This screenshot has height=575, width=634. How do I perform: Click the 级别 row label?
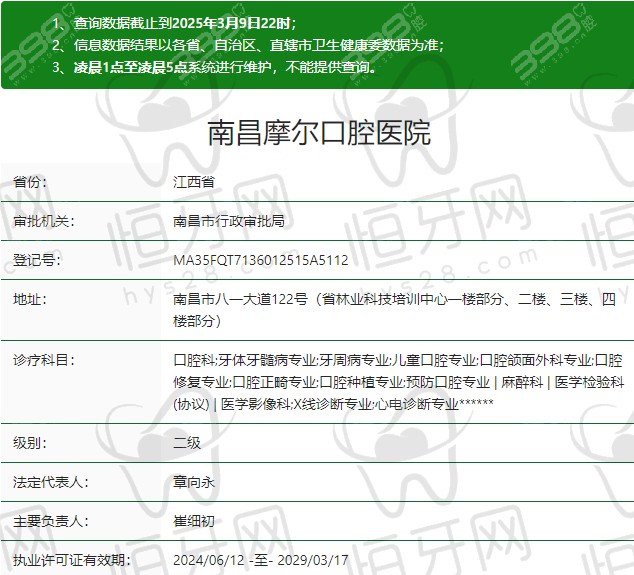click(x=30, y=443)
